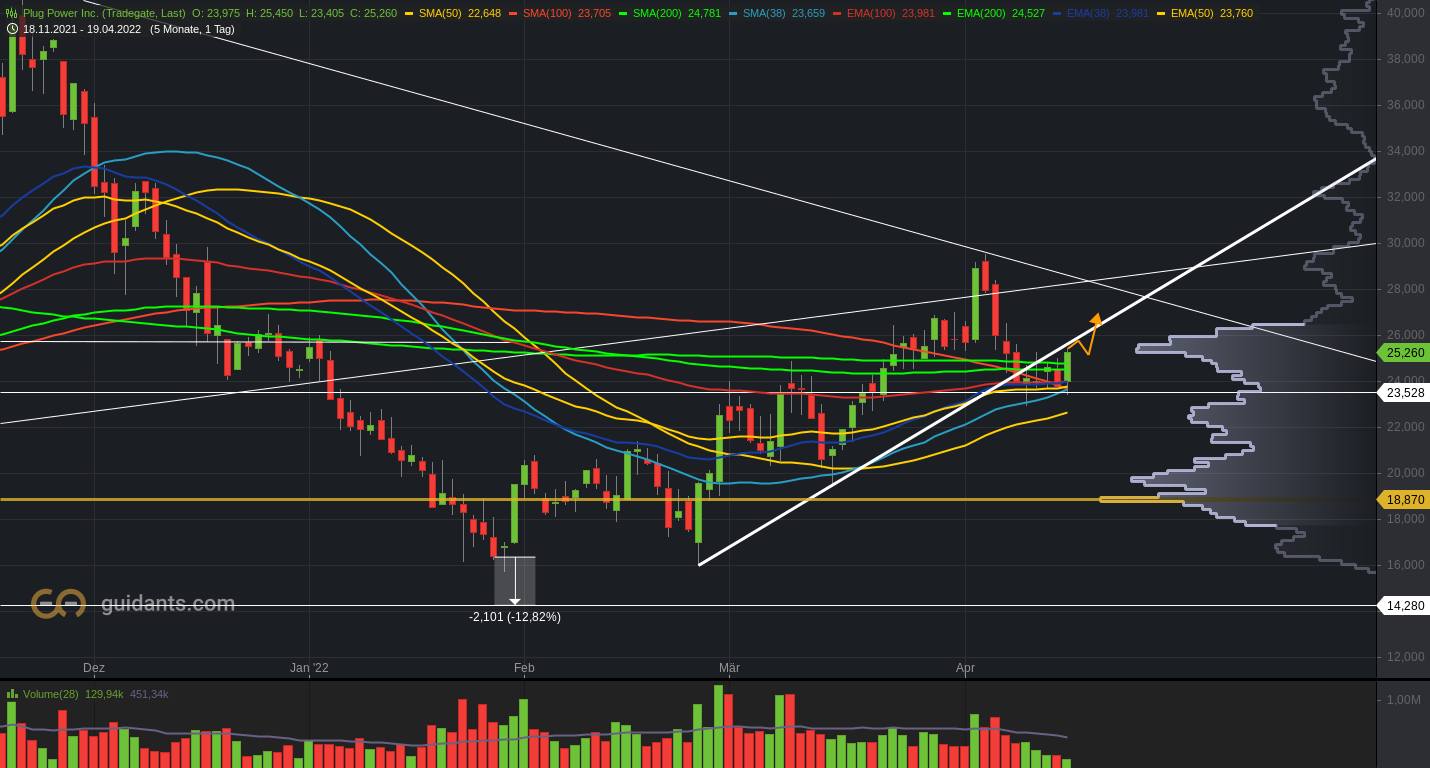
Task: Click the Volume(28) indicator label
Action: 51,694
